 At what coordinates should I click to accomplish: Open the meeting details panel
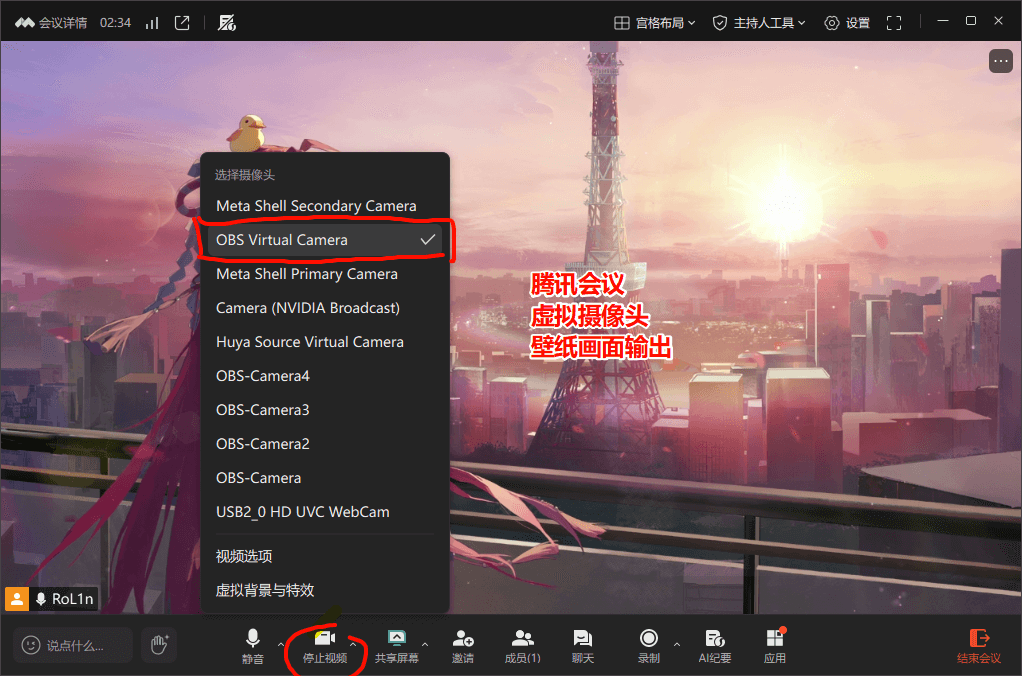tap(63, 23)
